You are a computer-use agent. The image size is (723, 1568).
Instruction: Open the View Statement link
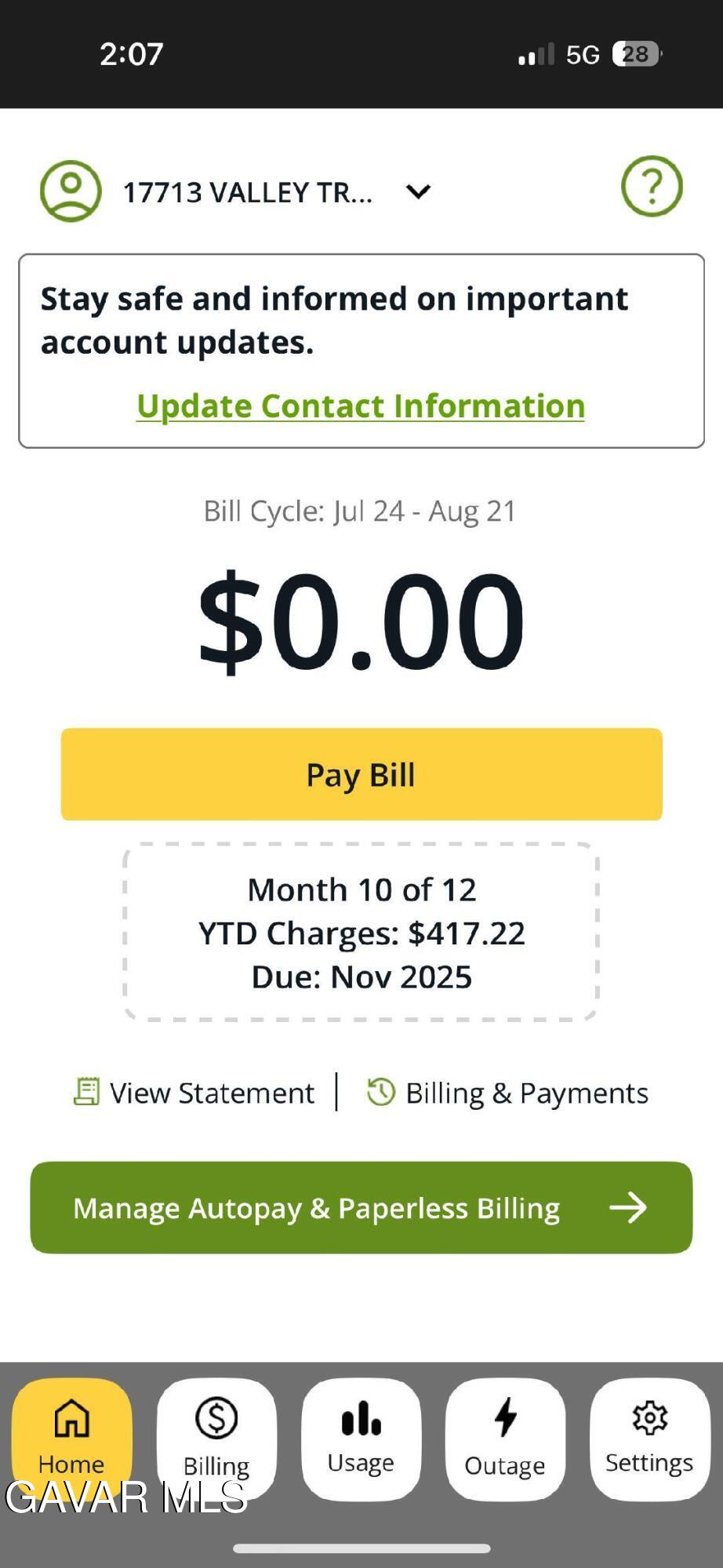pyautogui.click(x=212, y=1093)
